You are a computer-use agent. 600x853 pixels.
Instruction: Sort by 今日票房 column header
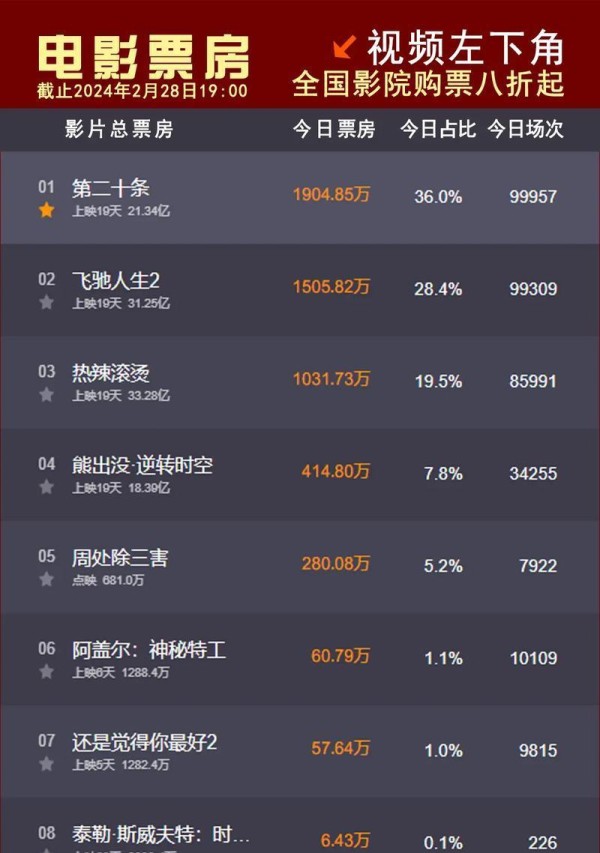(x=334, y=129)
